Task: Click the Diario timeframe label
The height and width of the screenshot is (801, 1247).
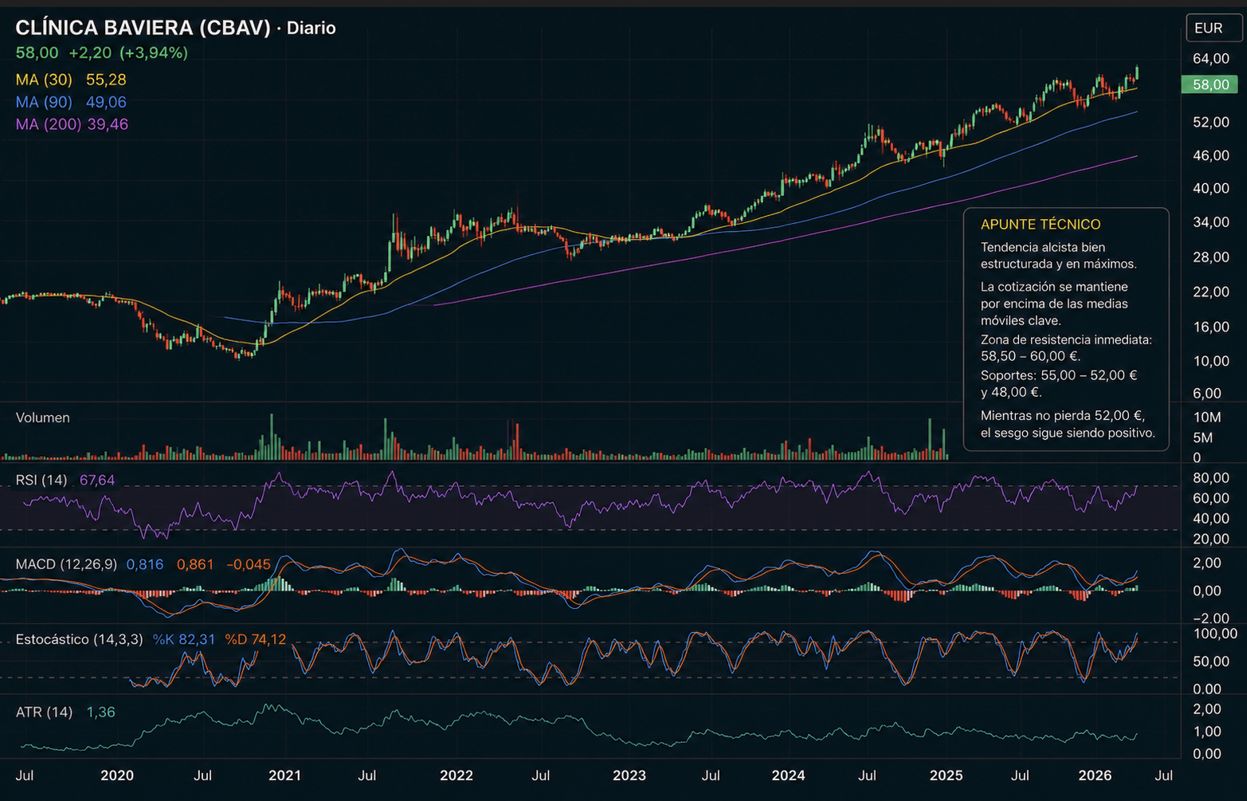Action: pos(311,28)
